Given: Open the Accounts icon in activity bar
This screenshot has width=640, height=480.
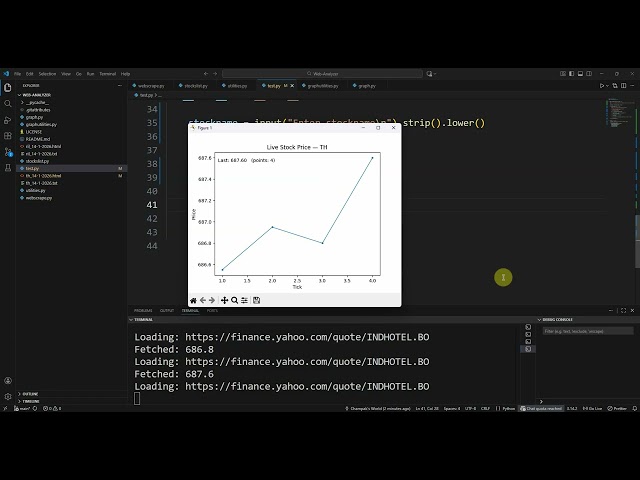Looking at the screenshot, I should (x=7, y=380).
